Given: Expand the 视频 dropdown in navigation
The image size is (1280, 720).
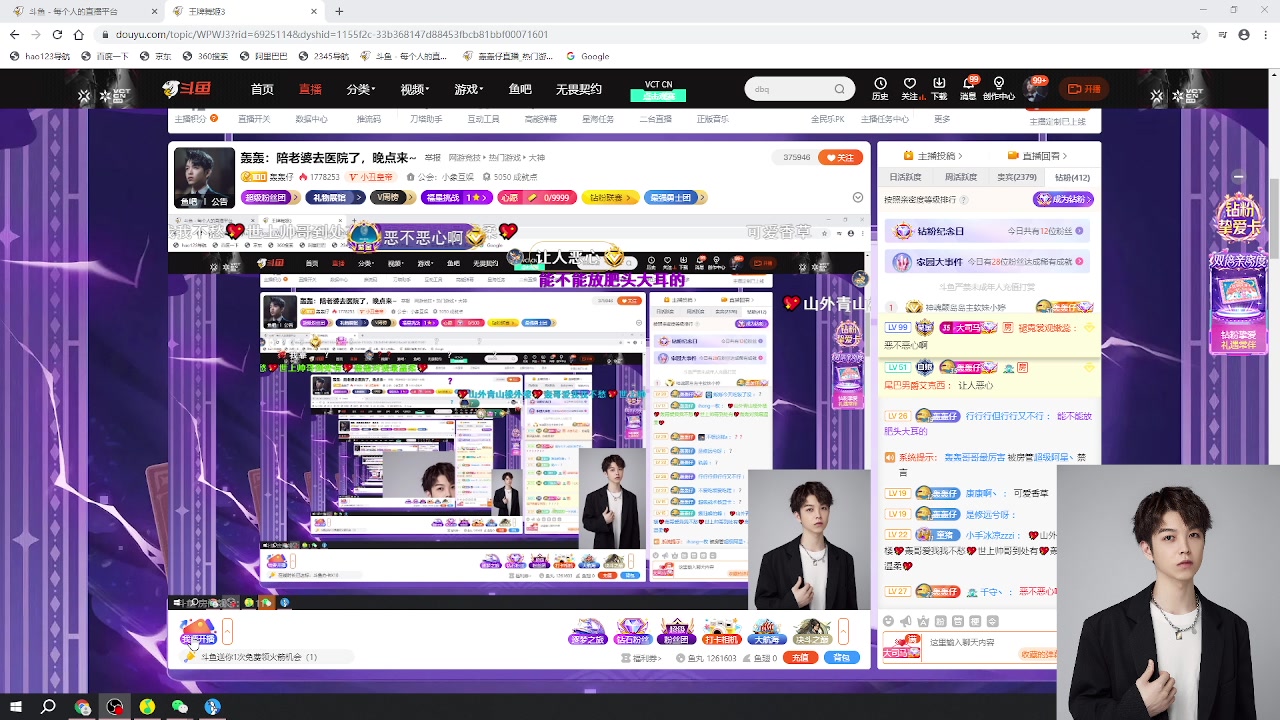Looking at the screenshot, I should click(x=415, y=89).
